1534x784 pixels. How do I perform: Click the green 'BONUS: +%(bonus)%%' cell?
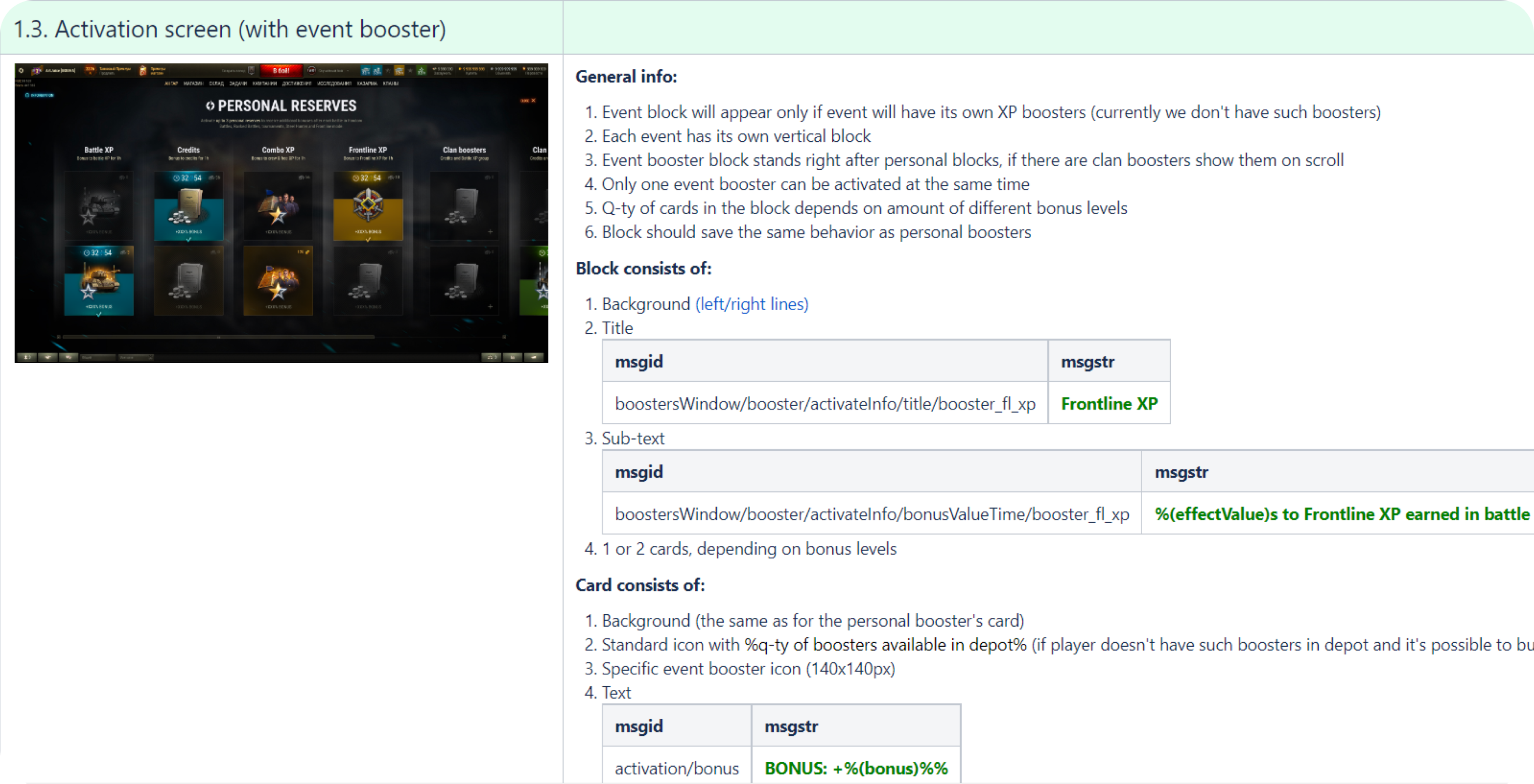[856, 768]
